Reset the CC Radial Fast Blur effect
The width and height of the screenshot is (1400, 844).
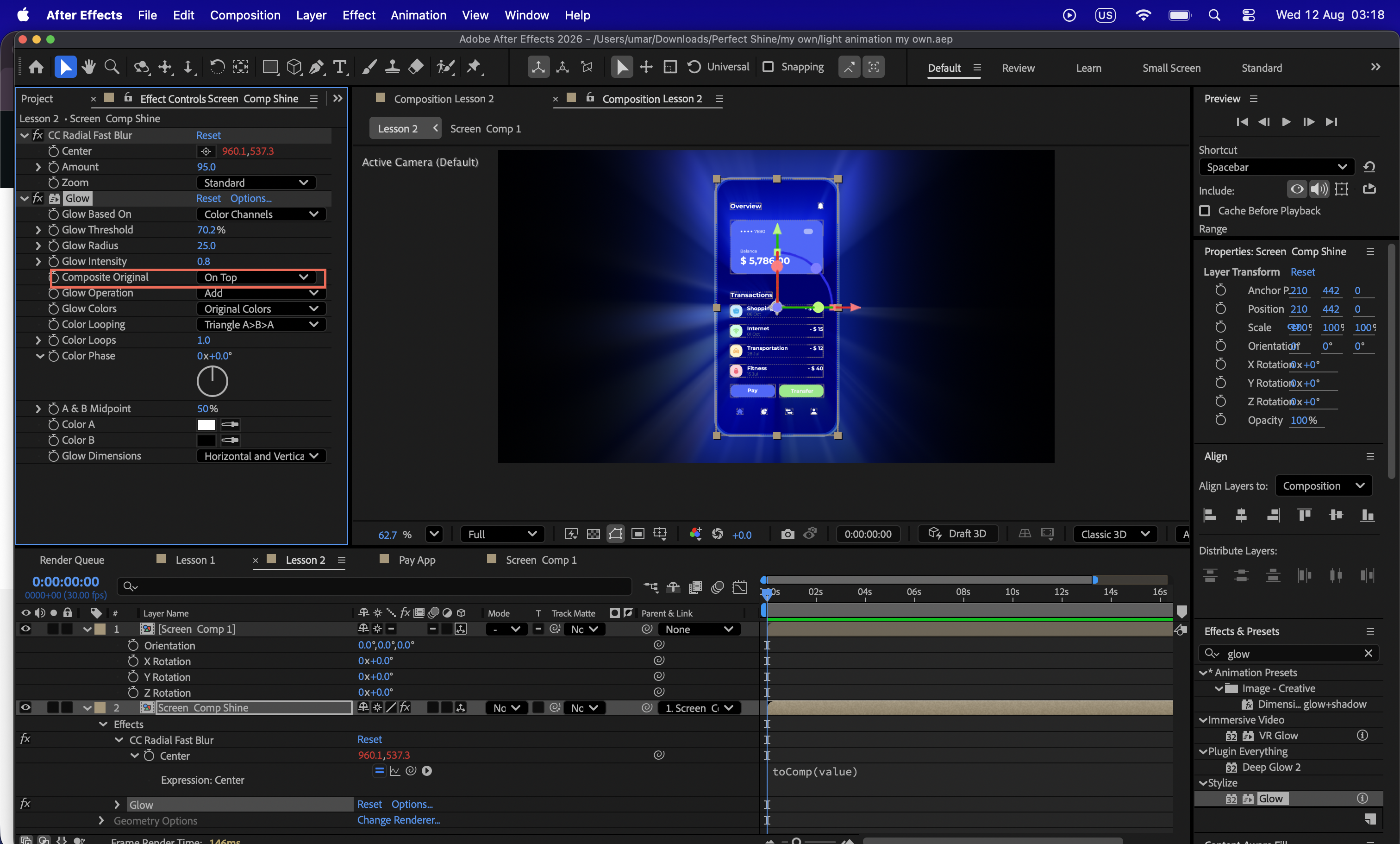click(x=208, y=135)
